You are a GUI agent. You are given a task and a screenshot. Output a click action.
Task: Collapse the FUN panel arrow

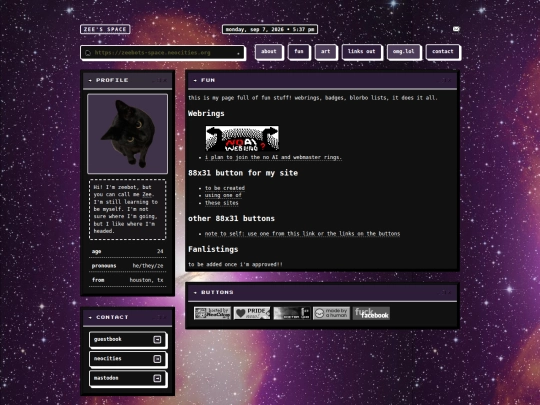coord(195,80)
